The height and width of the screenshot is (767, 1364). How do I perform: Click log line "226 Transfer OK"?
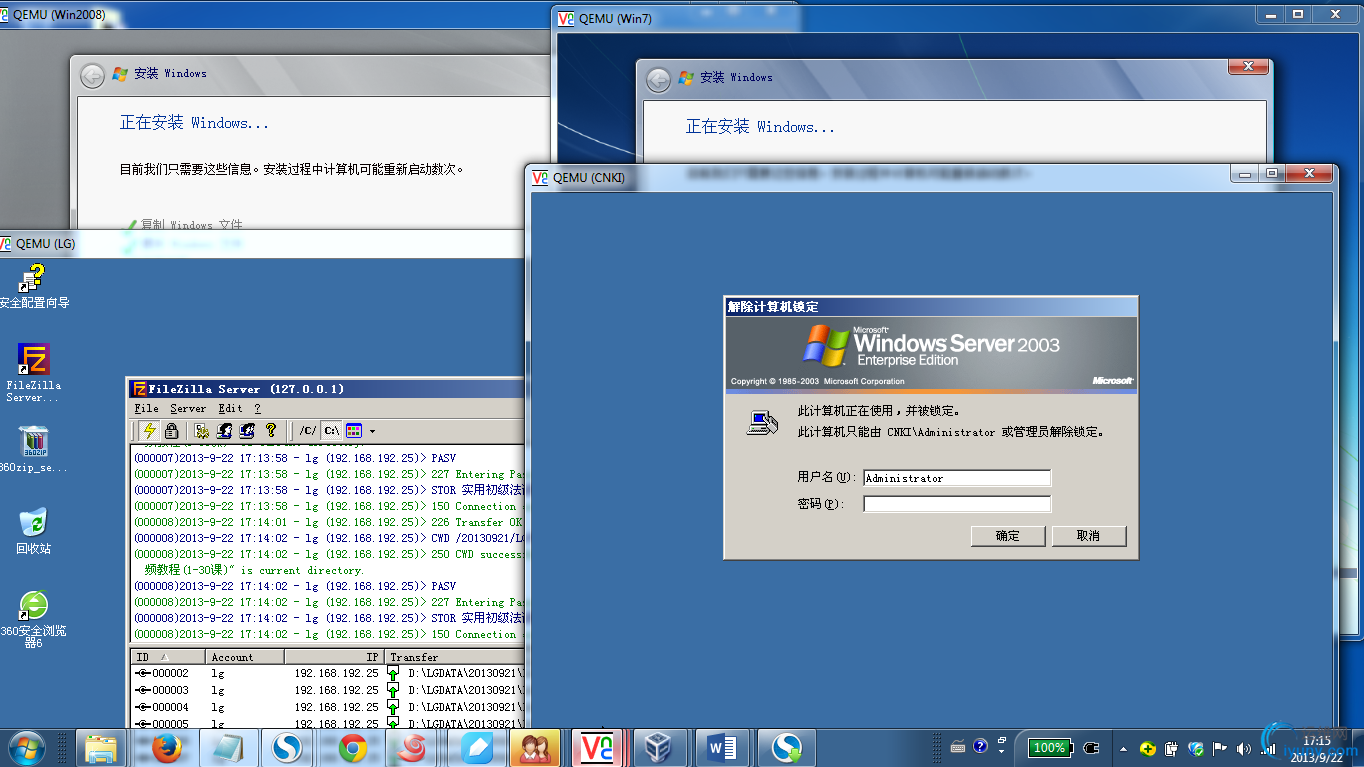(329, 522)
